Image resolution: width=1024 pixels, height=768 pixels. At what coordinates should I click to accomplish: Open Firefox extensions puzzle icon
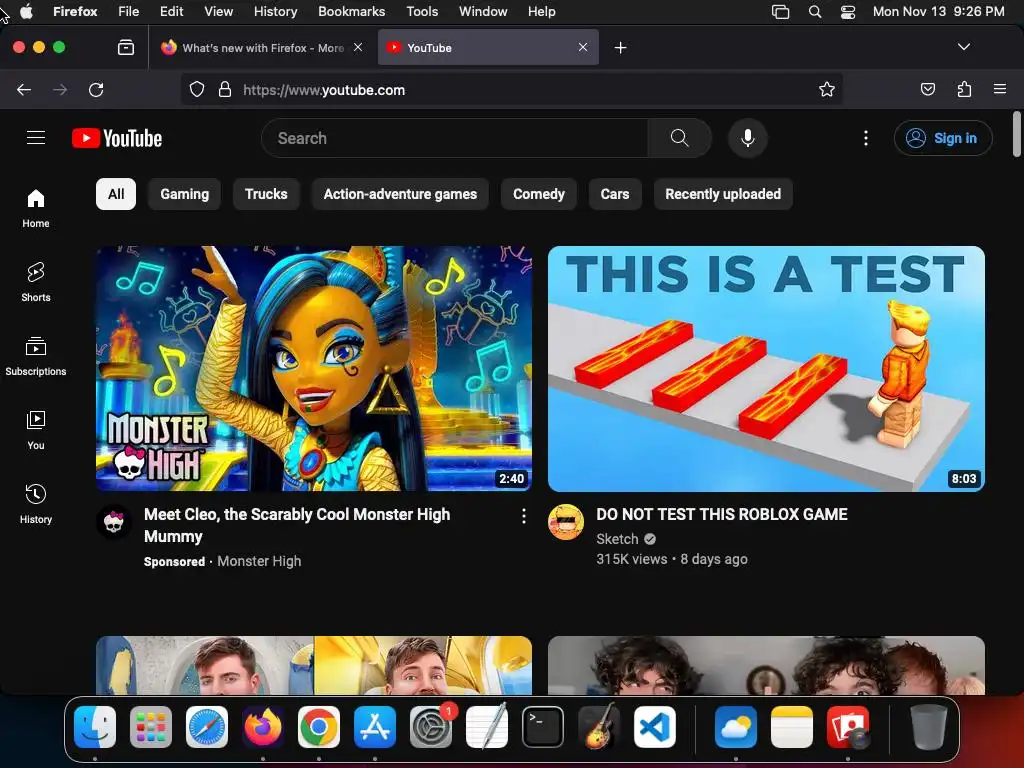964,89
